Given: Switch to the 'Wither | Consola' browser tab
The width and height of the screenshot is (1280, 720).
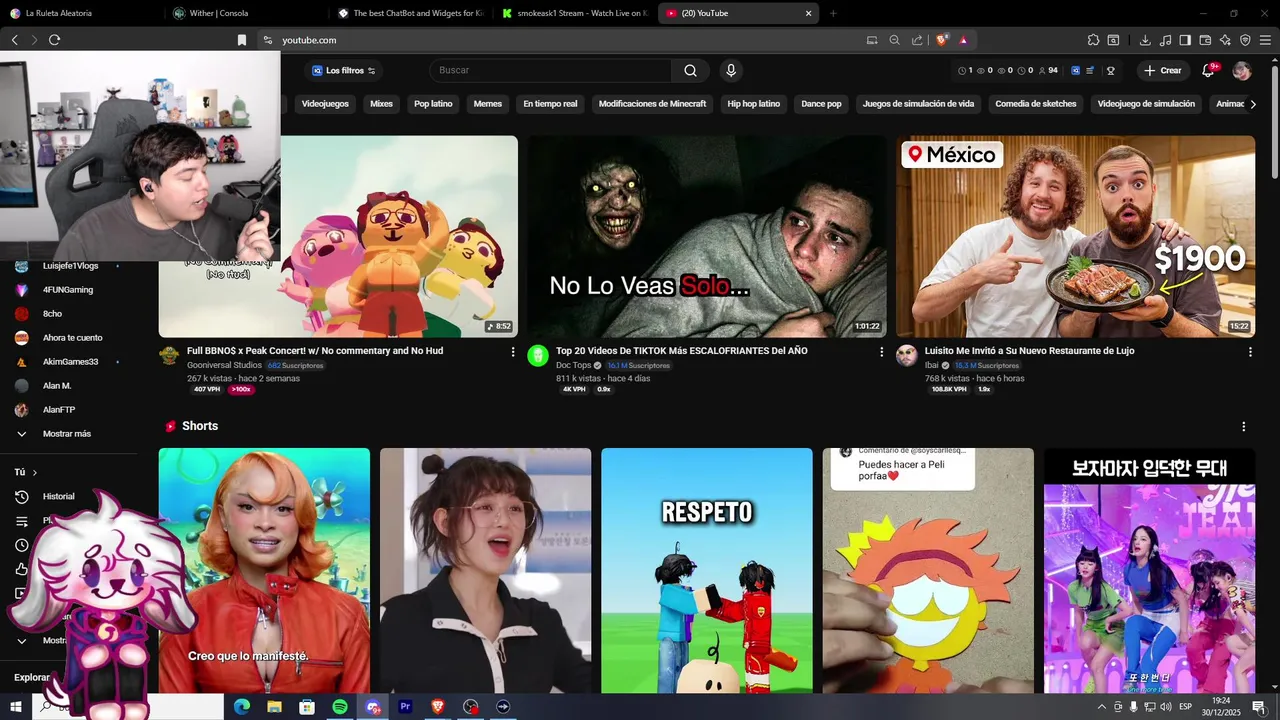Looking at the screenshot, I should [245, 13].
